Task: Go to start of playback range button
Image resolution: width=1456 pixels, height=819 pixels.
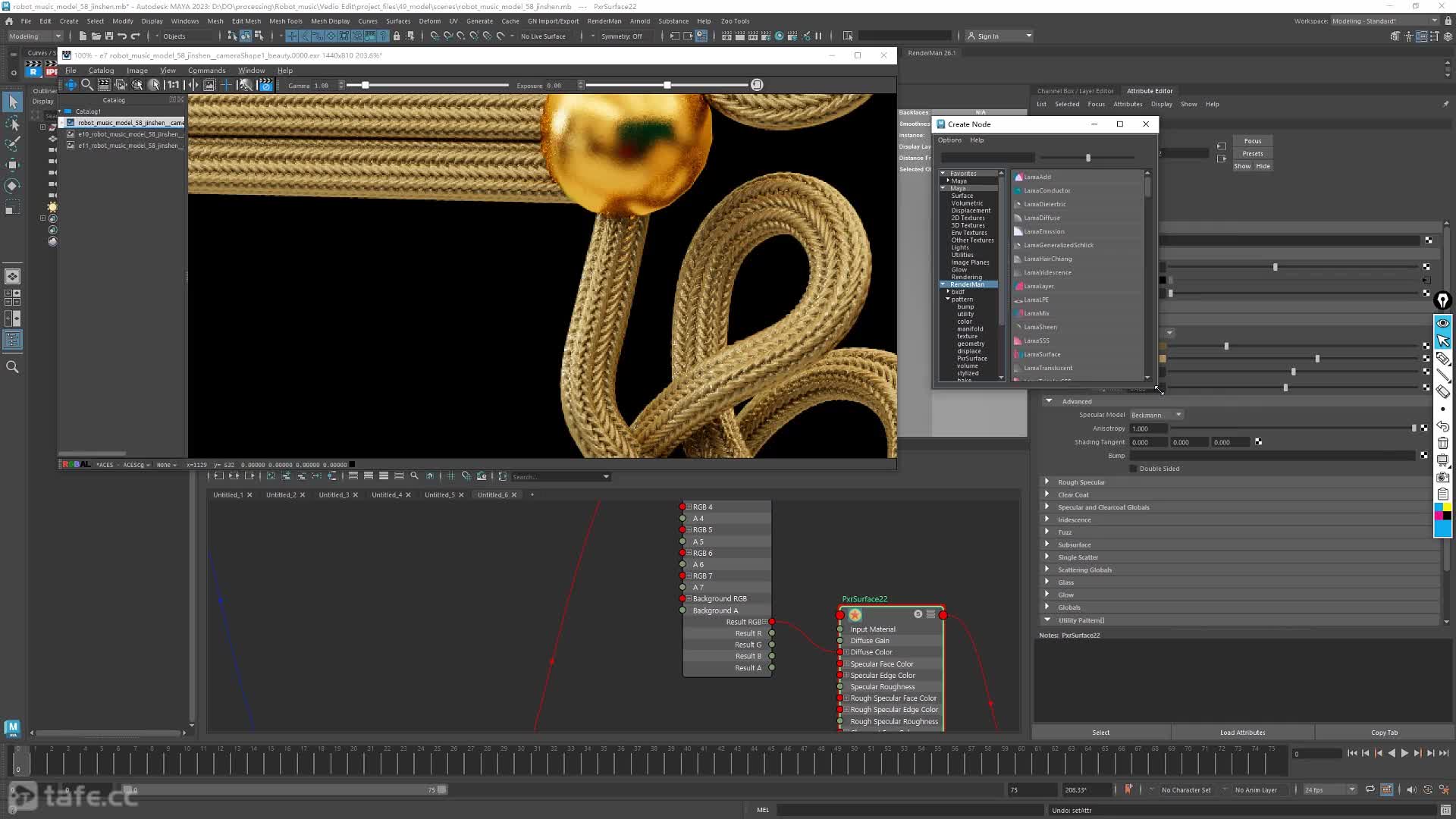Action: (1352, 753)
